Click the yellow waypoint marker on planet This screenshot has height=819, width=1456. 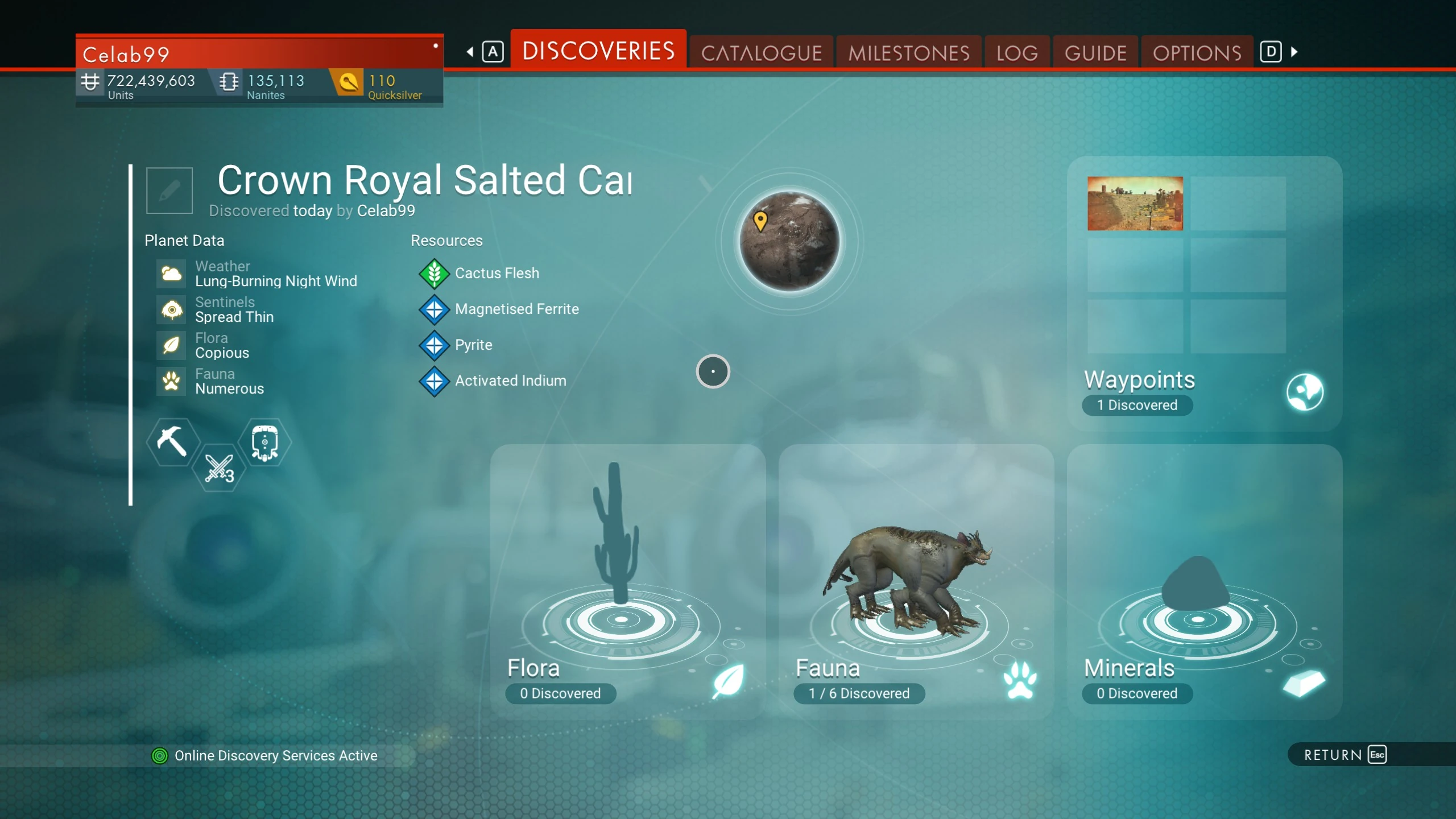760,221
